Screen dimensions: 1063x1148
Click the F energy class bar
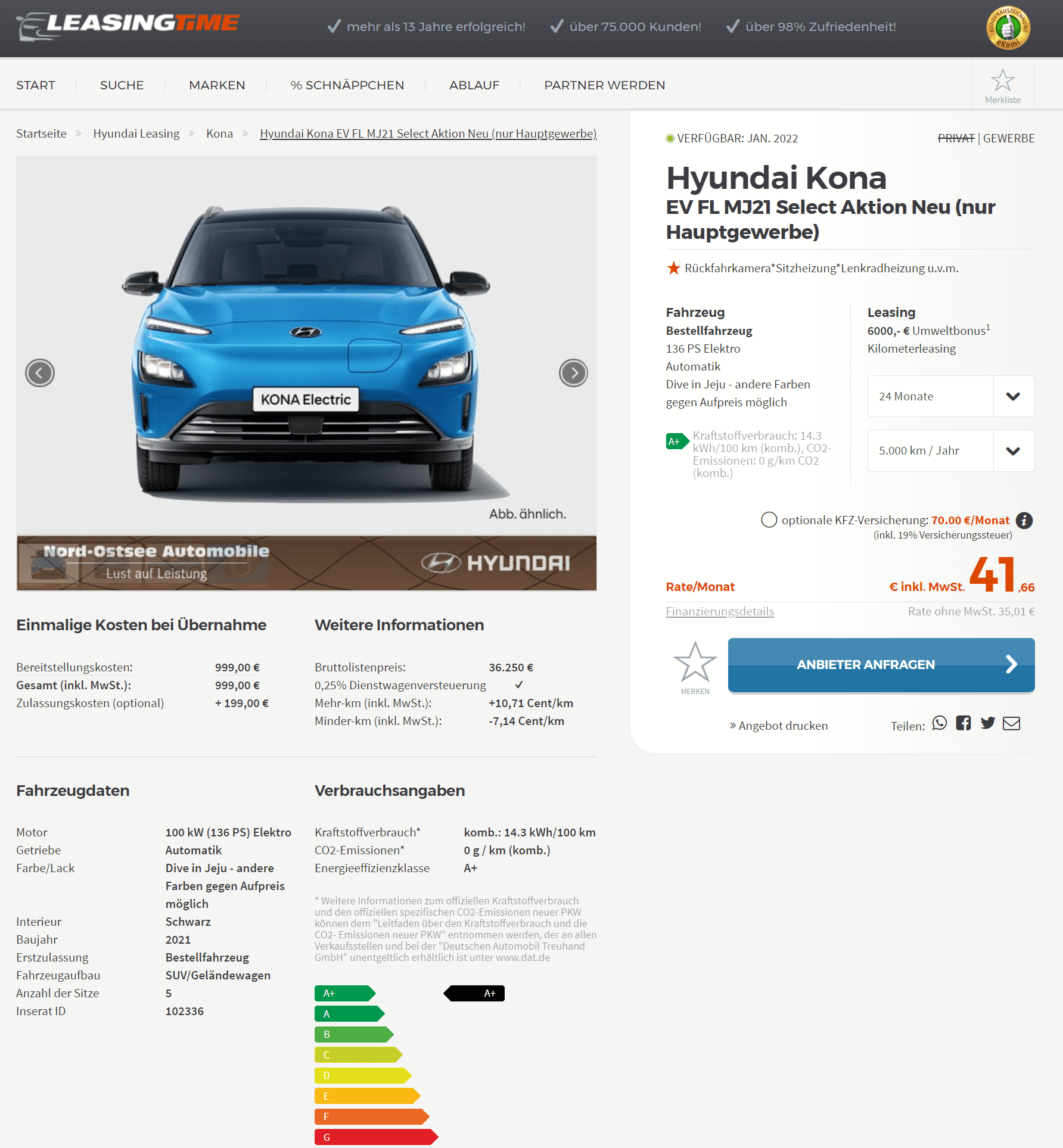click(372, 1116)
